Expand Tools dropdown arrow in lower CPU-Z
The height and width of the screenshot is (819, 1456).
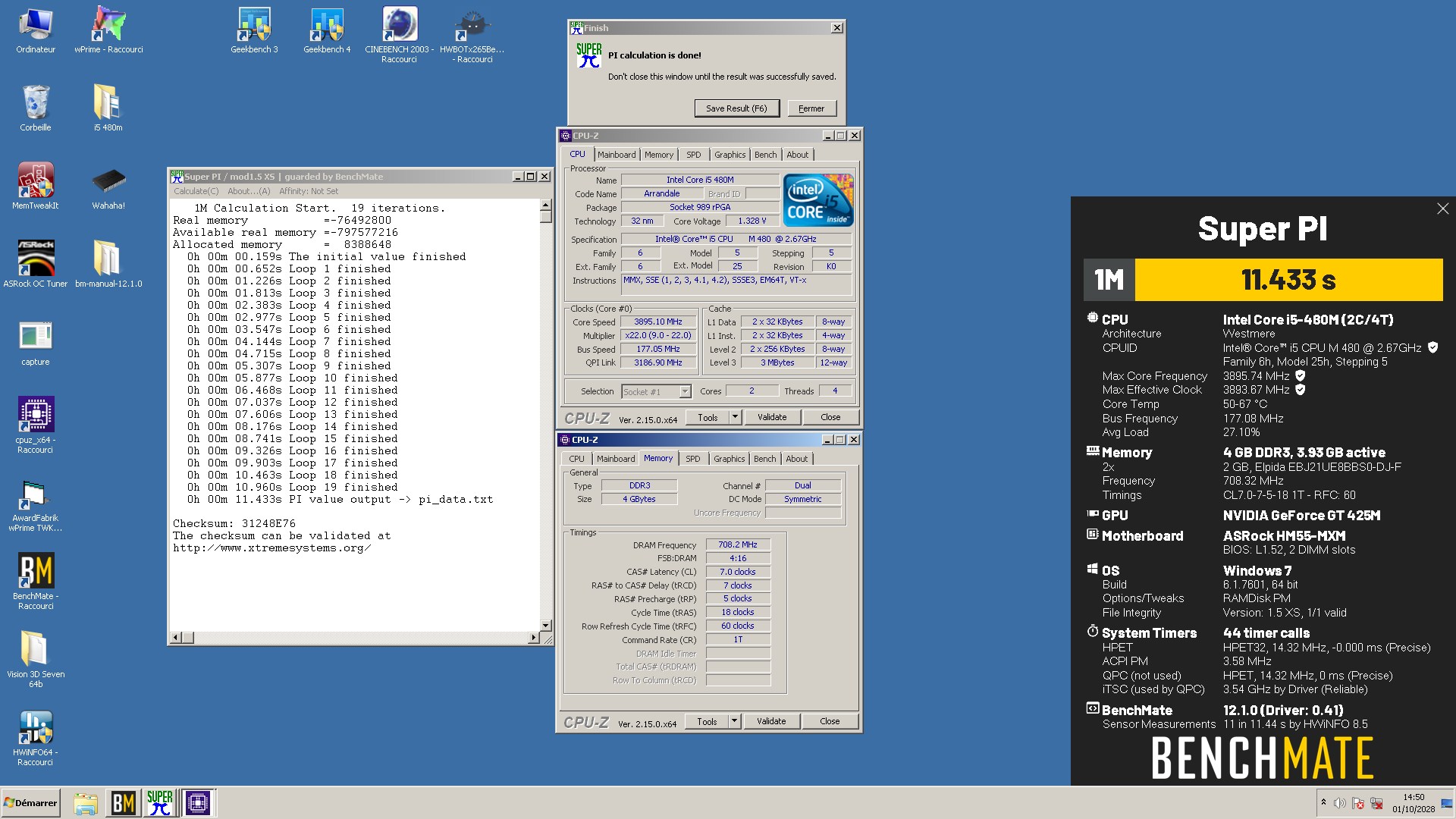[x=734, y=721]
